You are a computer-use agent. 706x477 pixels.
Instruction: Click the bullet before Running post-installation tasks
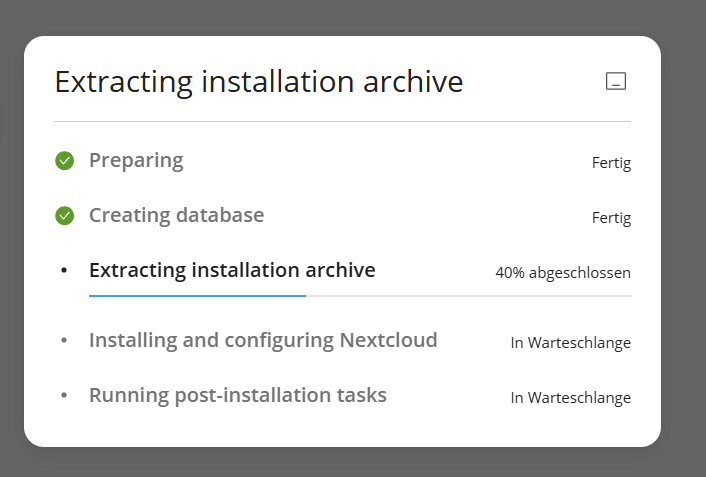click(64, 396)
